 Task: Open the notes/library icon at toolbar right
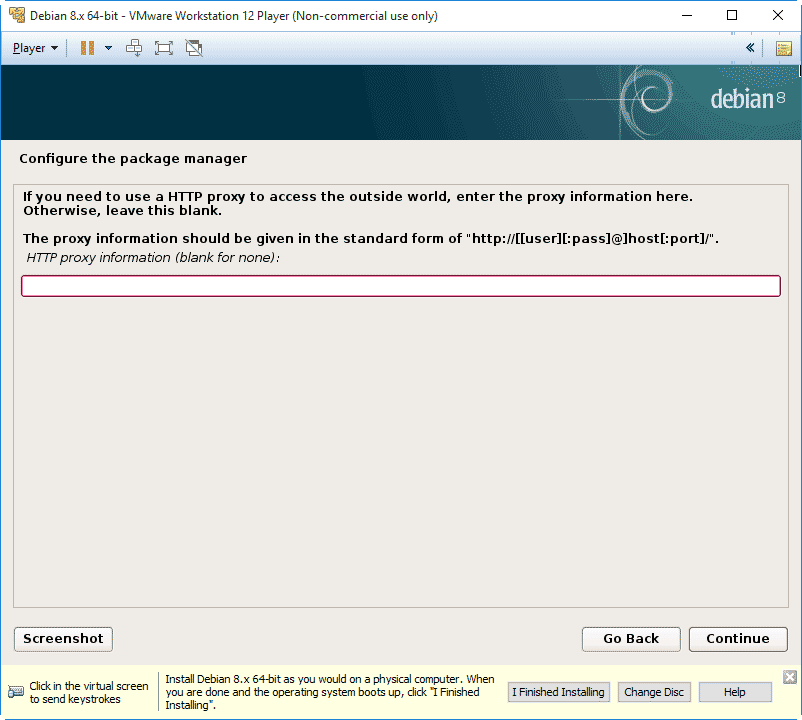click(783, 48)
